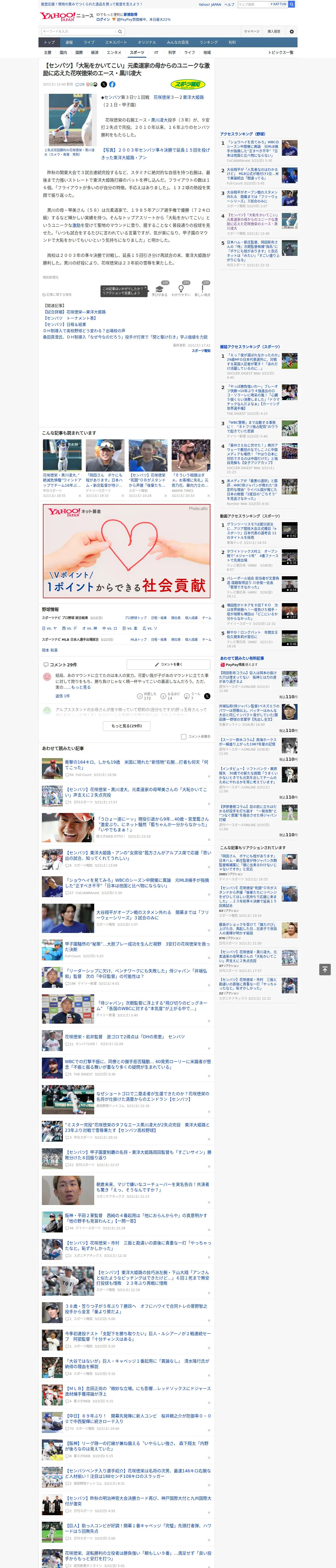
Task: Click the back-to-top arrow button
Action: coord(325,970)
